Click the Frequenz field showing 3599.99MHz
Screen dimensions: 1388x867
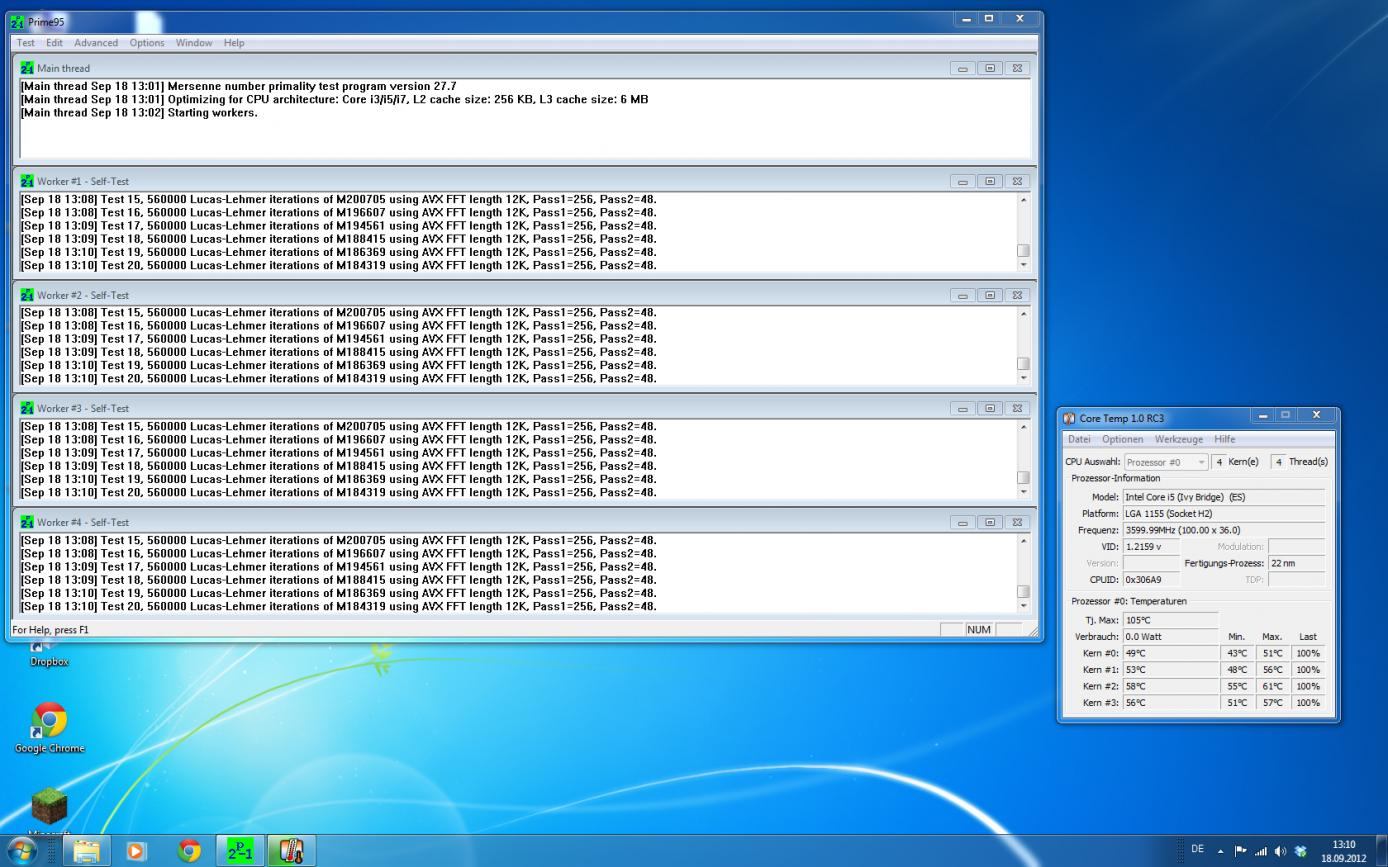(x=1224, y=530)
